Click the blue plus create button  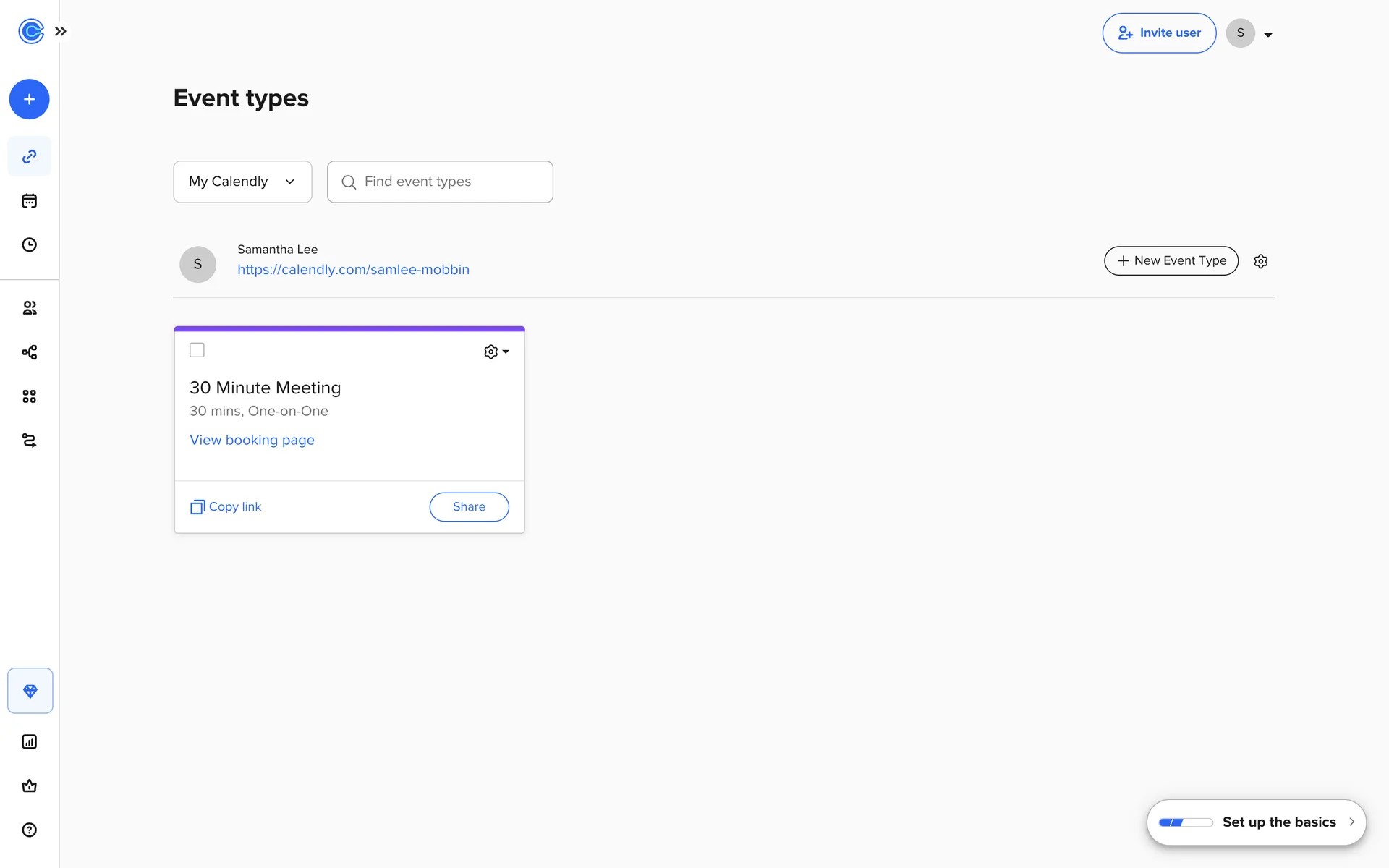point(29,99)
